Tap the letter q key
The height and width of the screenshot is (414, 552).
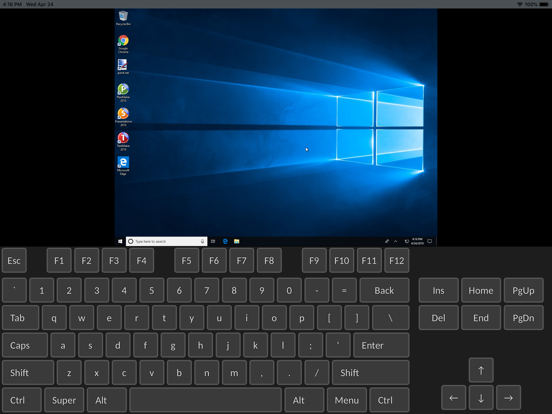[54, 318]
